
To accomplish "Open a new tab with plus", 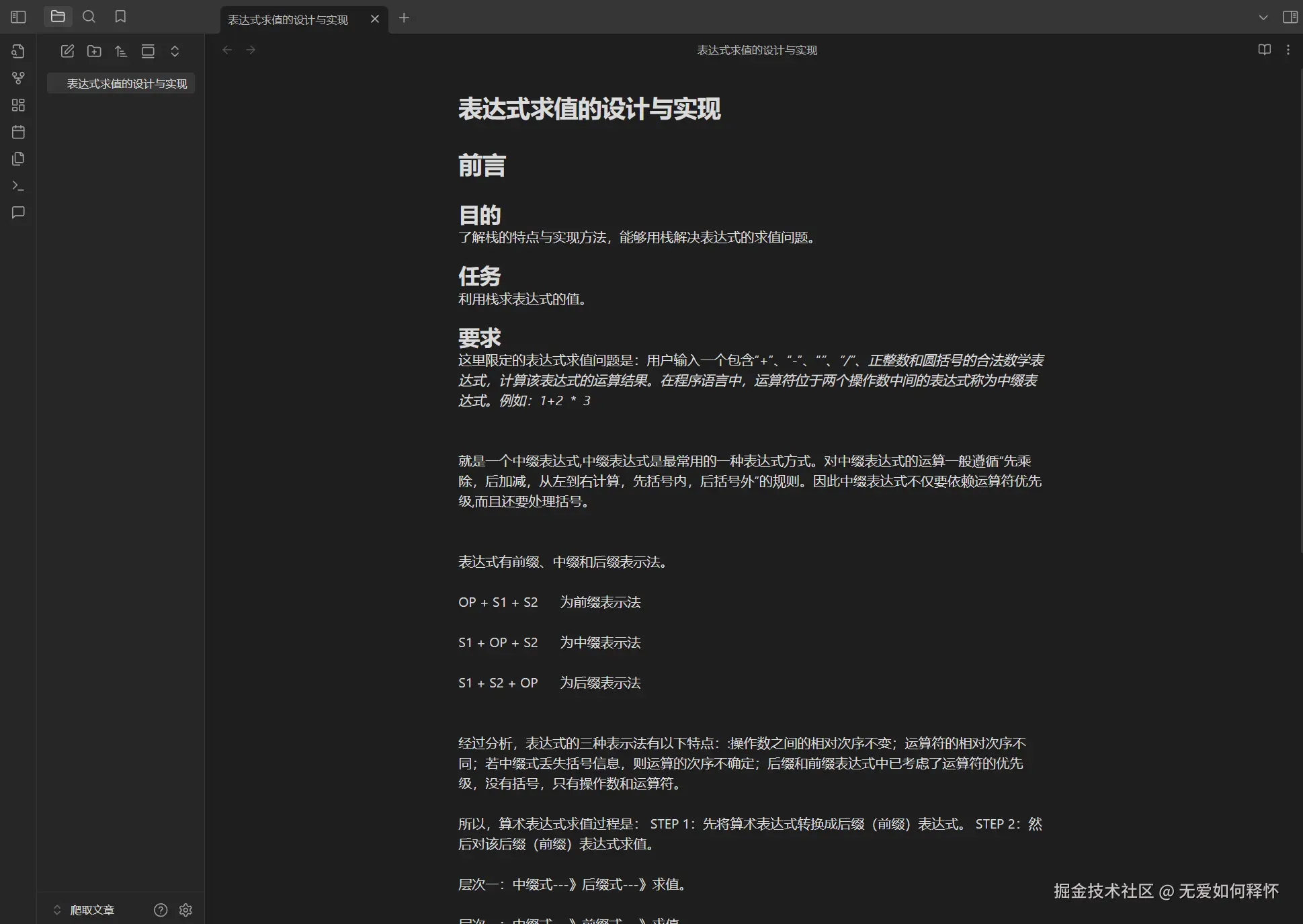I will click(404, 18).
